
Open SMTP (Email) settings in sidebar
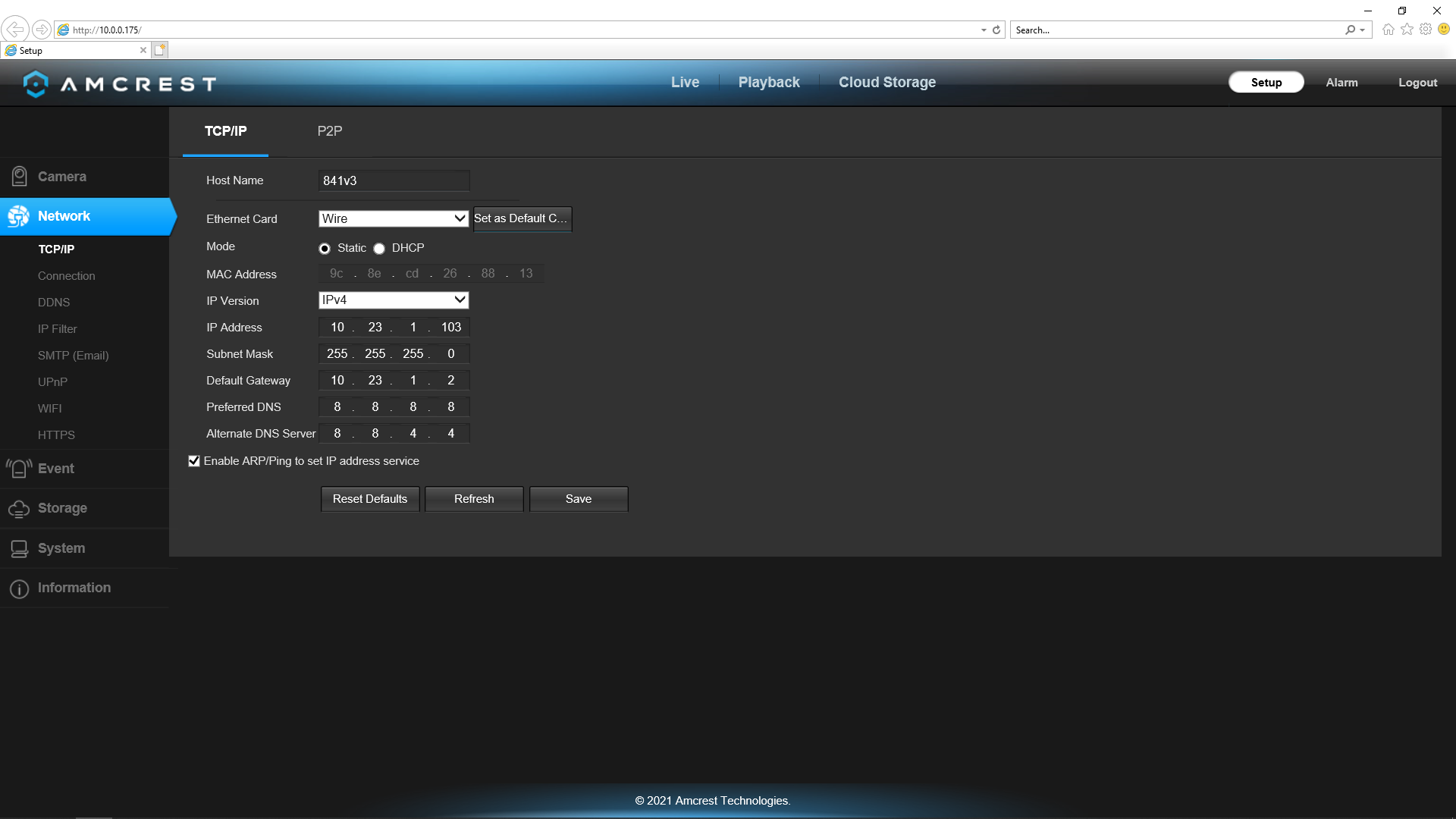(74, 356)
